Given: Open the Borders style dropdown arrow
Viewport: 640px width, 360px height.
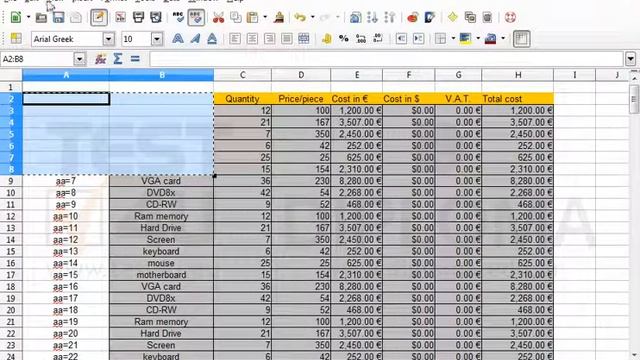Looking at the screenshot, I should click(453, 39).
